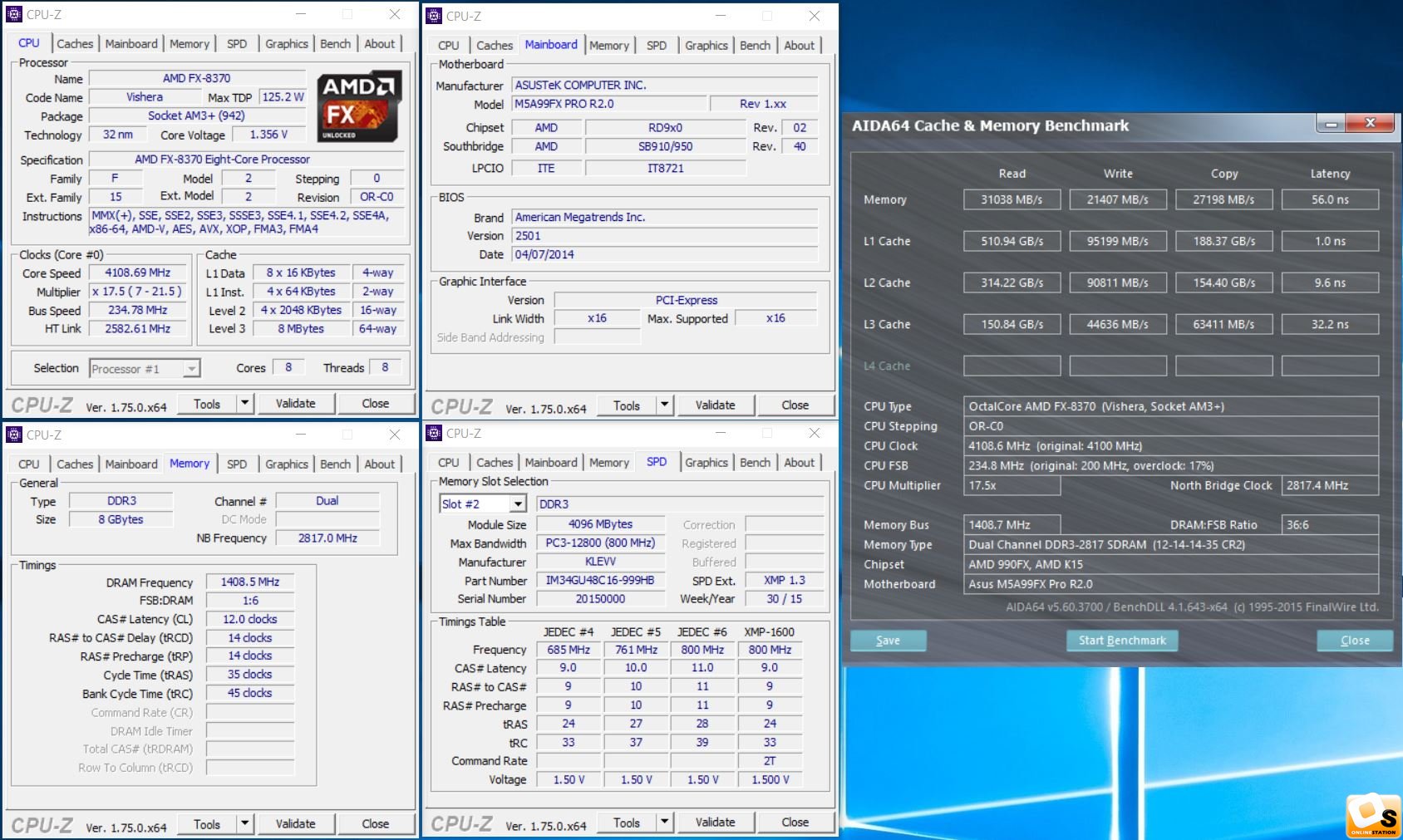Click the Core Speed 4108.69 MHz value

tap(137, 273)
